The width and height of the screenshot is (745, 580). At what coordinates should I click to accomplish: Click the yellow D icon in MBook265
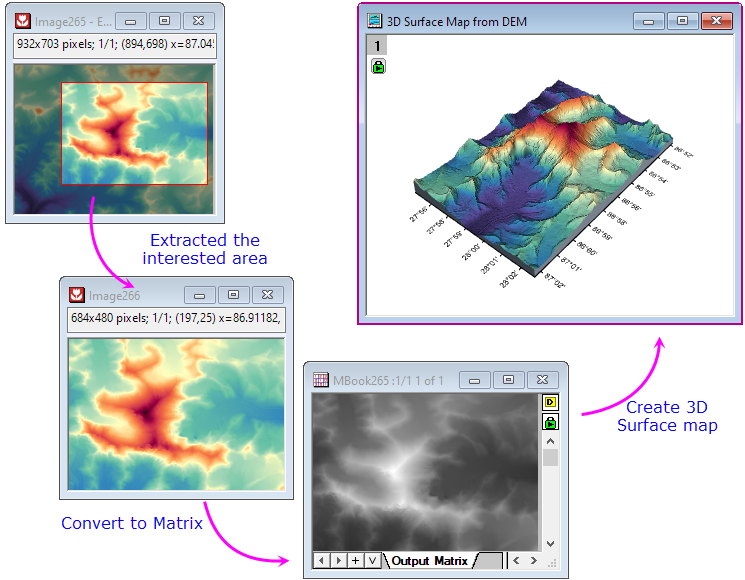click(x=550, y=403)
